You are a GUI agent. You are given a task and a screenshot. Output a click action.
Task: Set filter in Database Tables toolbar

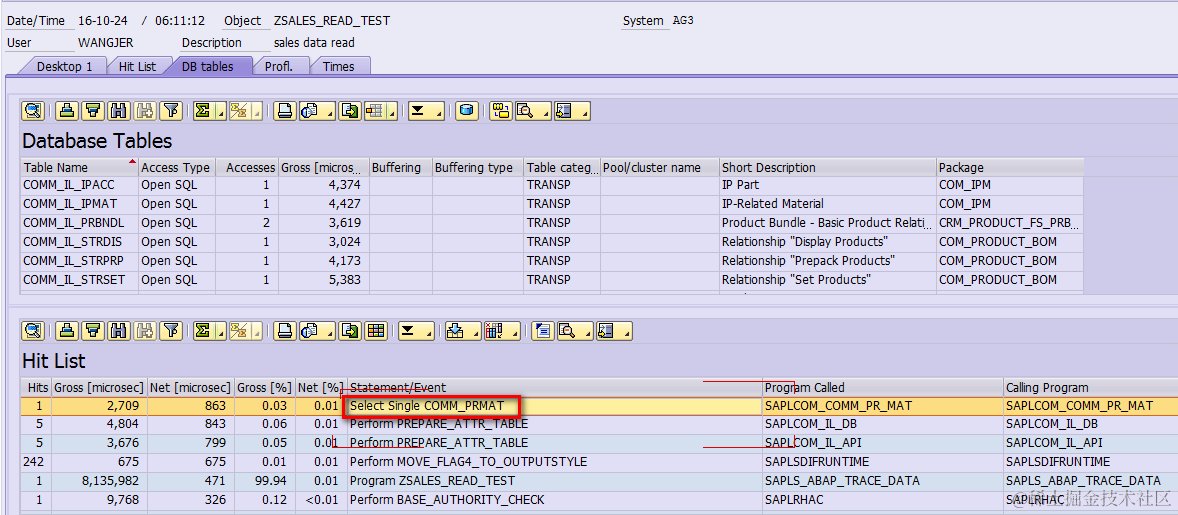point(172,111)
